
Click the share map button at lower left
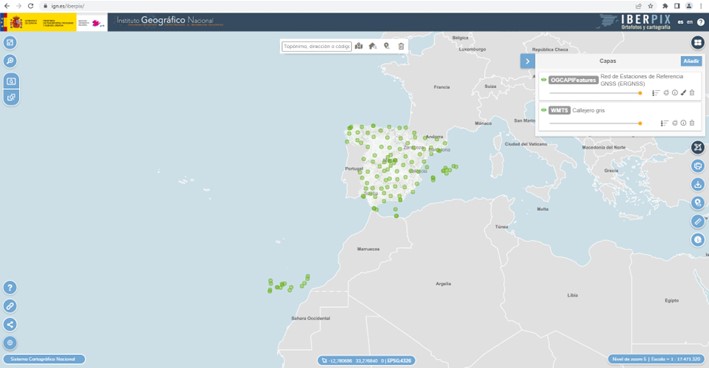[10, 324]
